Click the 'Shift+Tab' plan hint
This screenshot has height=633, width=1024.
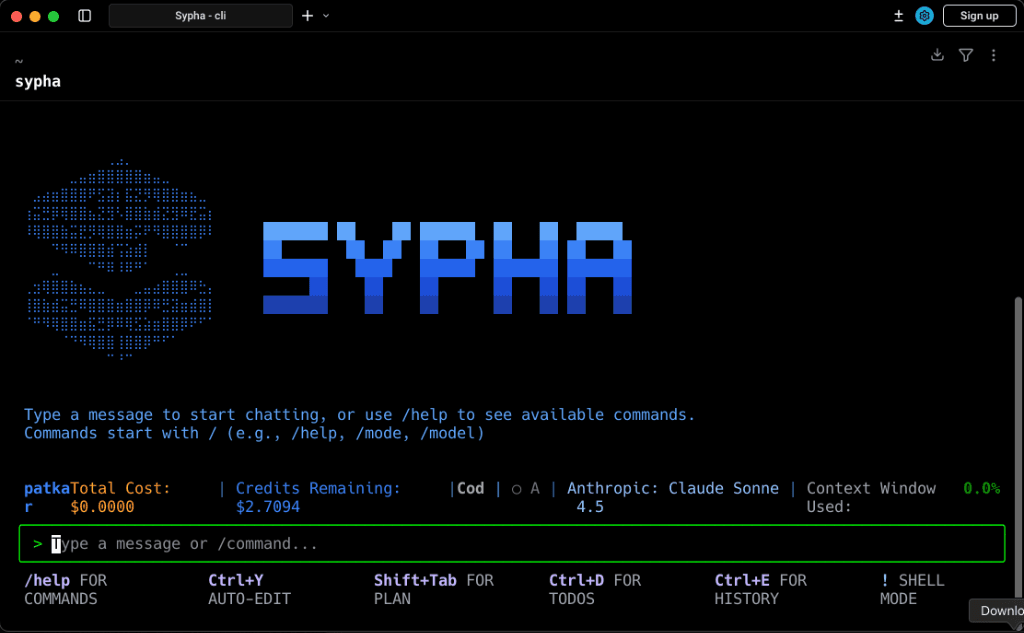point(415,580)
